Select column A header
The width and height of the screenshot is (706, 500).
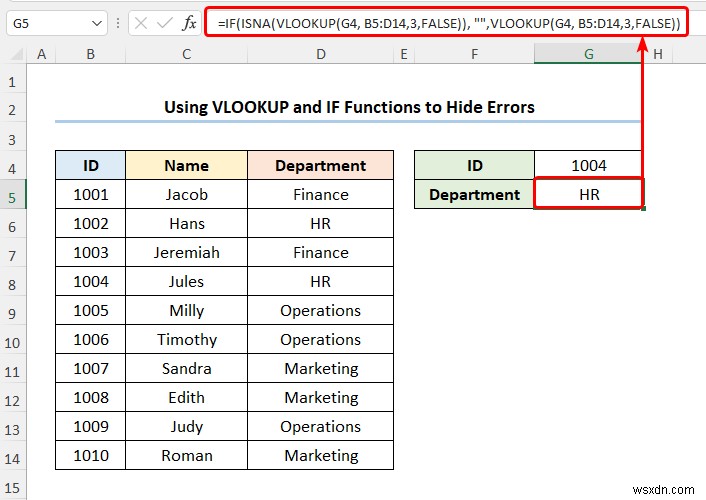click(x=41, y=55)
